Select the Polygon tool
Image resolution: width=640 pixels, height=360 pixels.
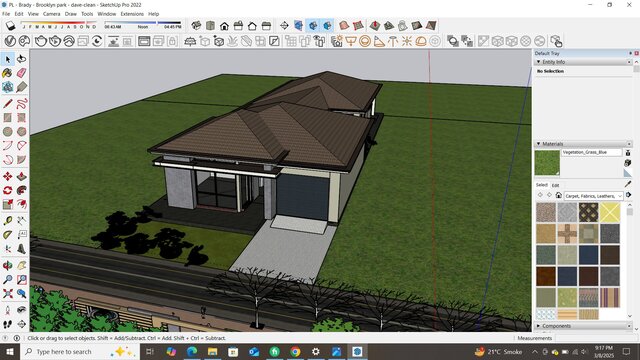pos(22,131)
